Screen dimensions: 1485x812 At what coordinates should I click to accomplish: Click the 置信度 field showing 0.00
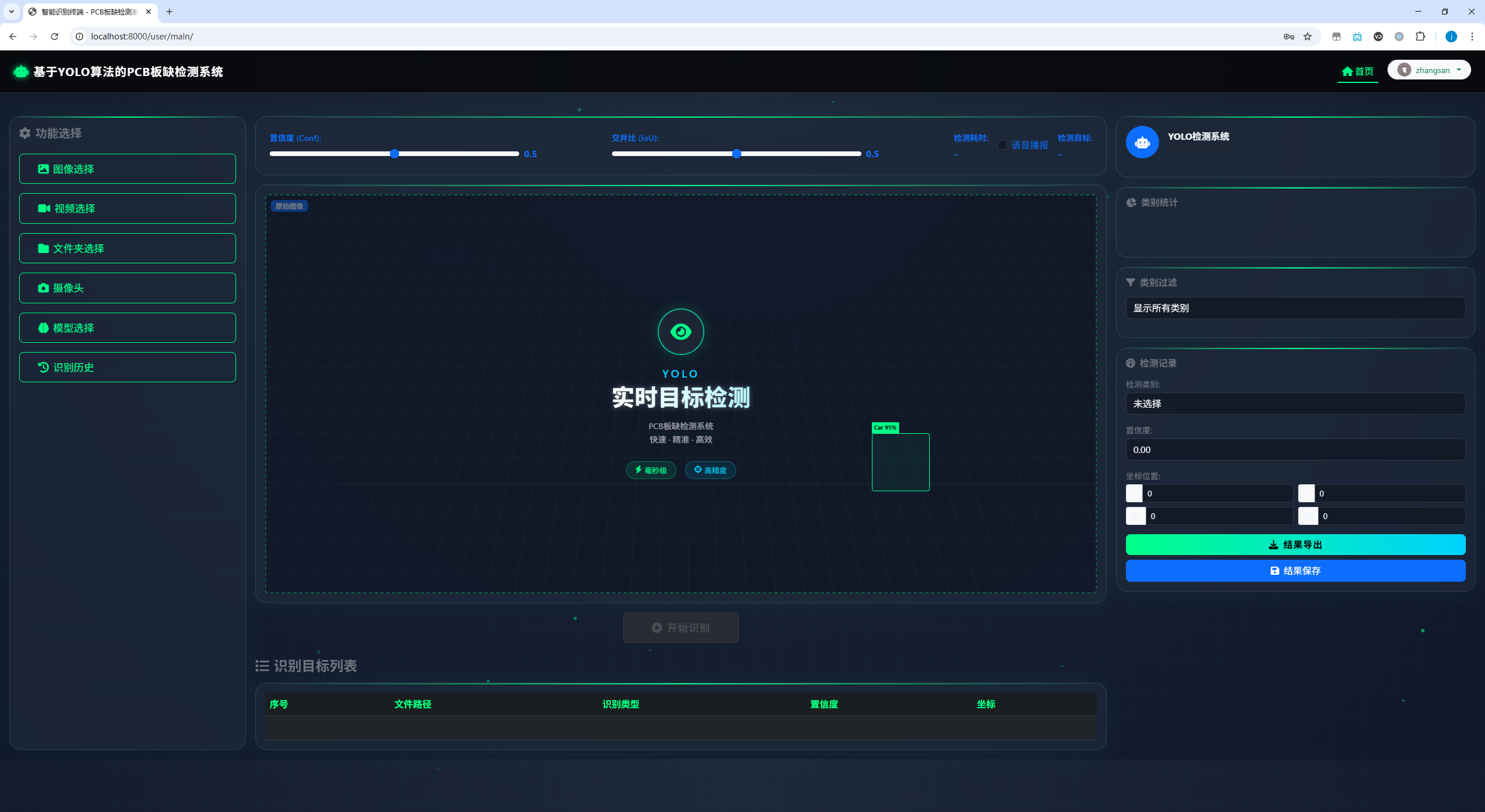click(1295, 449)
